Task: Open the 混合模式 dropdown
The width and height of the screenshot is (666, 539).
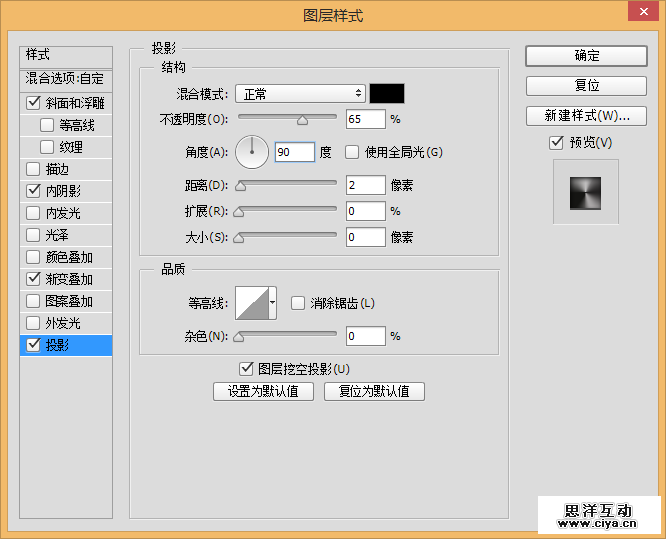Action: [300, 94]
